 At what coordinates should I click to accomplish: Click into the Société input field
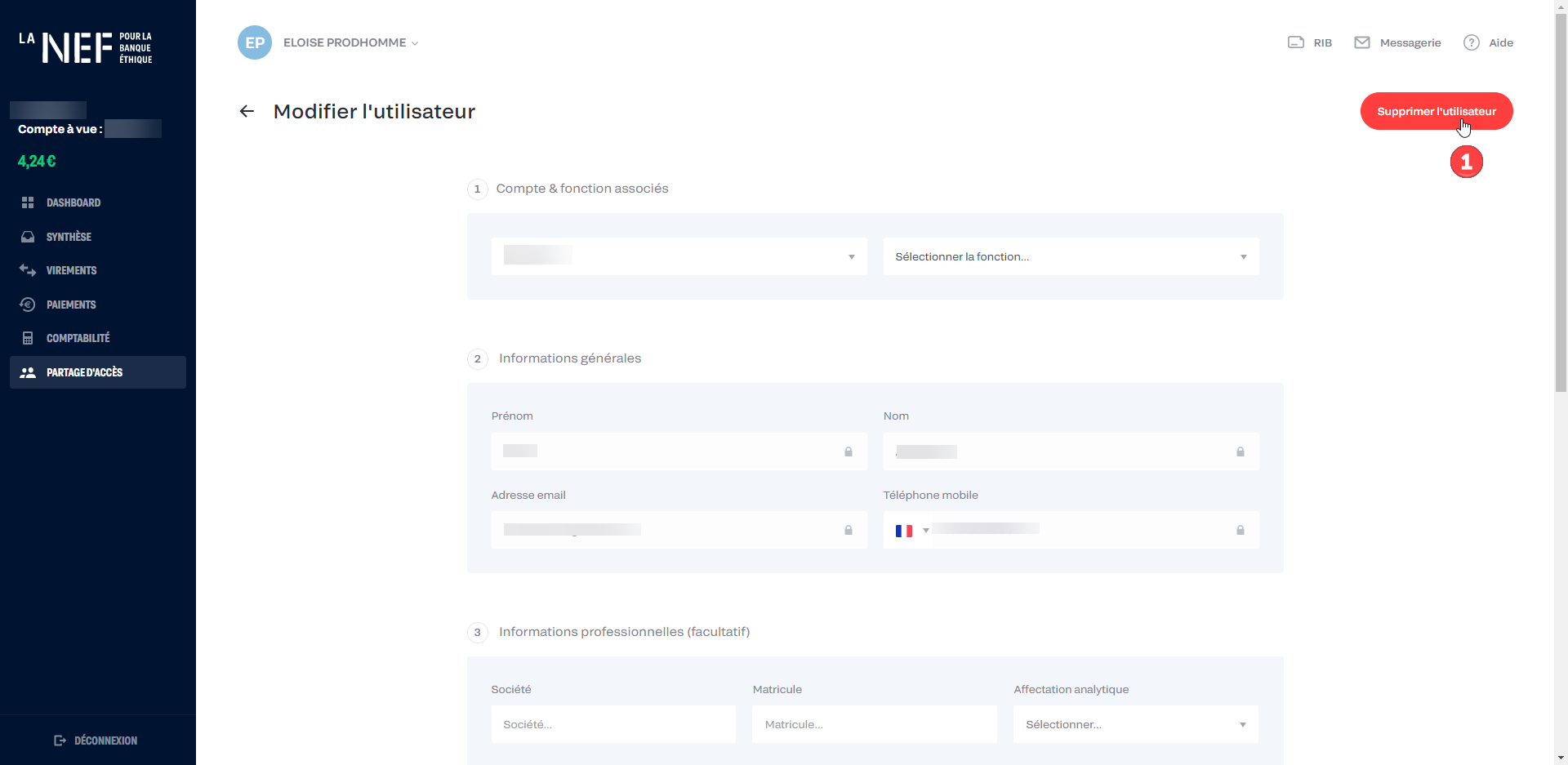tap(612, 724)
